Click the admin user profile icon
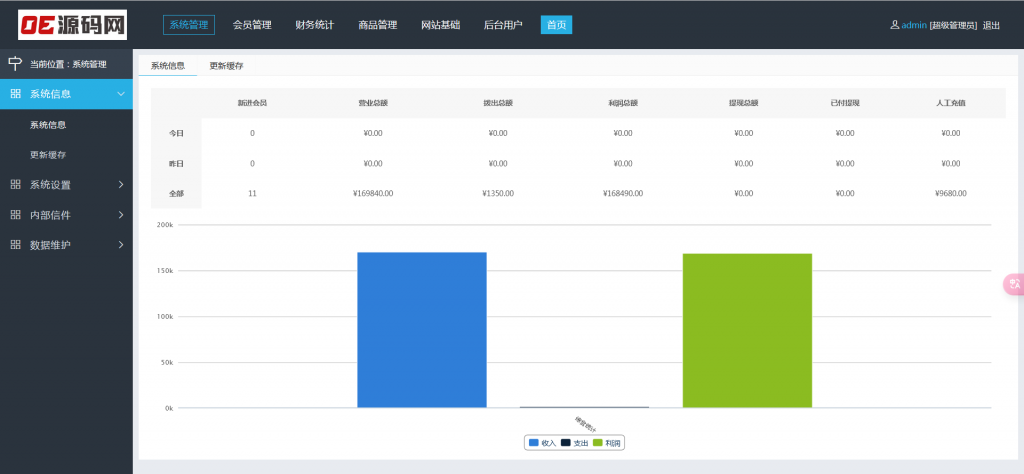The height and width of the screenshot is (474, 1024). (x=894, y=25)
